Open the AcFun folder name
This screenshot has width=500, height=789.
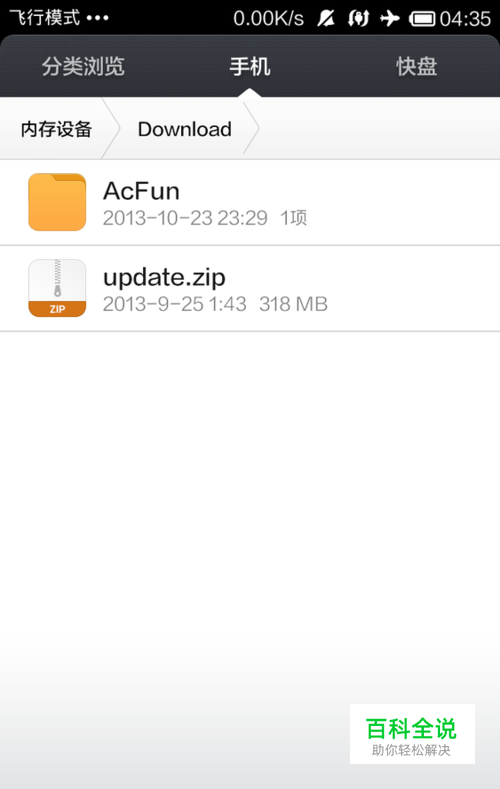tap(141, 191)
